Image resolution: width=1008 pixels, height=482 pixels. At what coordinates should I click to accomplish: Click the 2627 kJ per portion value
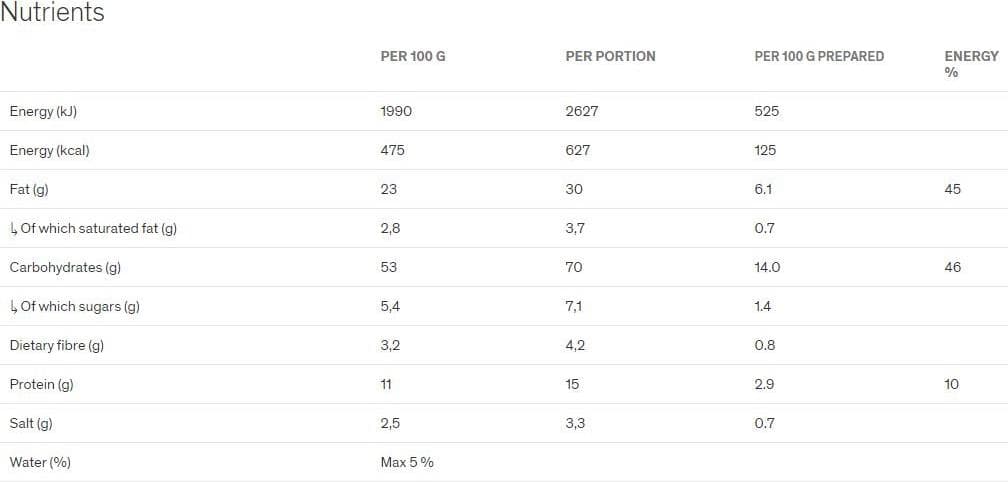point(582,112)
